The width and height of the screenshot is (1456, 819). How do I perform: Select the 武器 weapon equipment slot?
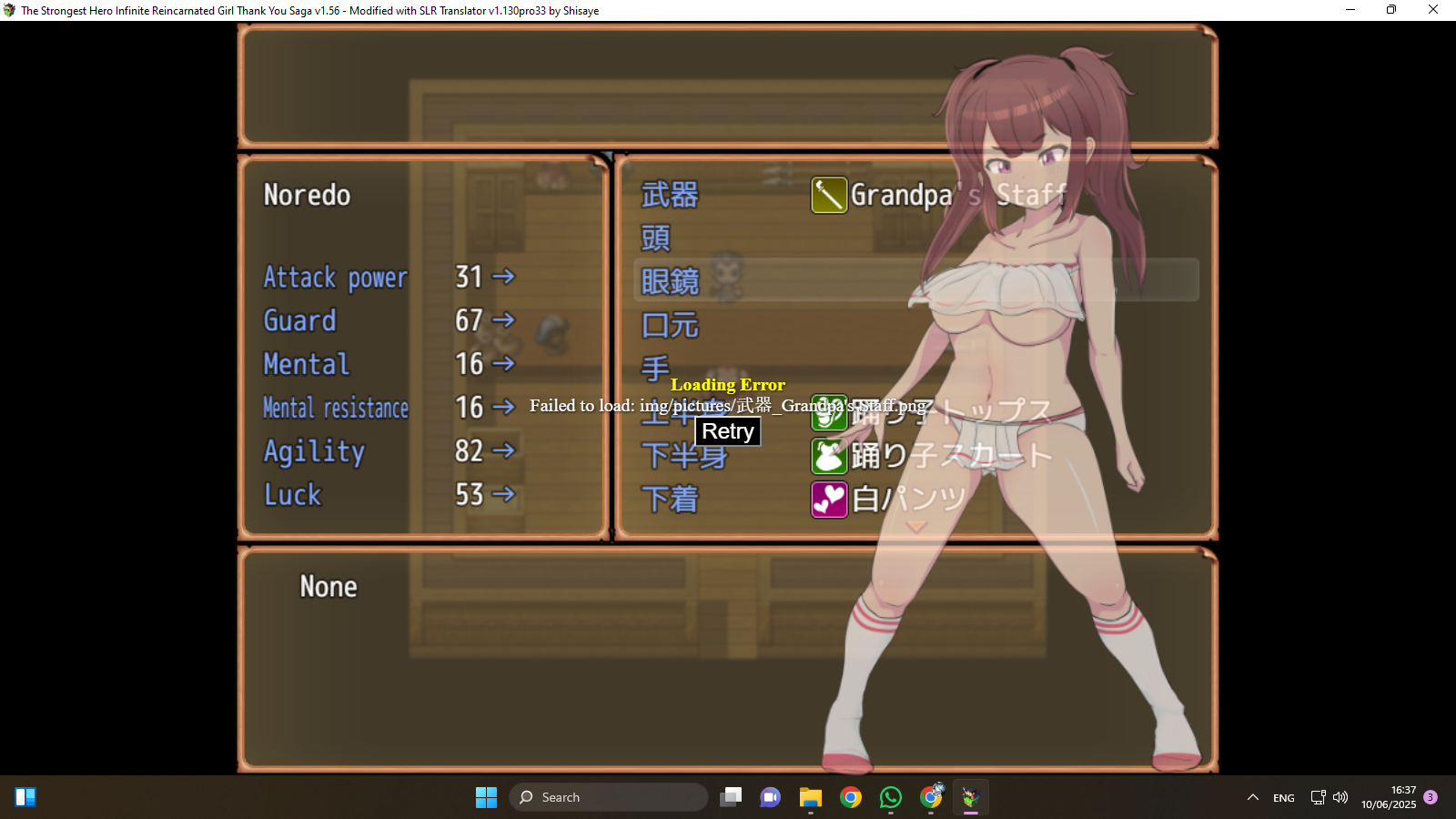coord(670,195)
